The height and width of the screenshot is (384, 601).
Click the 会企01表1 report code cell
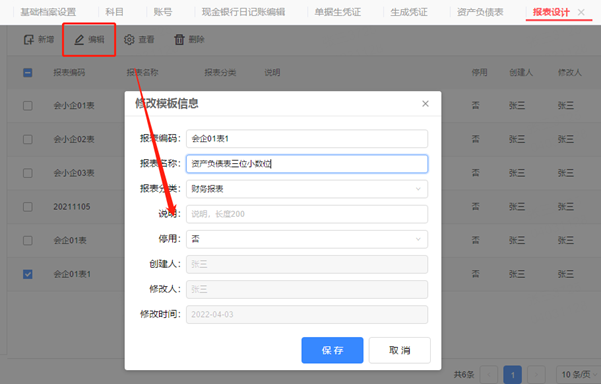pyautogui.click(x=72, y=274)
